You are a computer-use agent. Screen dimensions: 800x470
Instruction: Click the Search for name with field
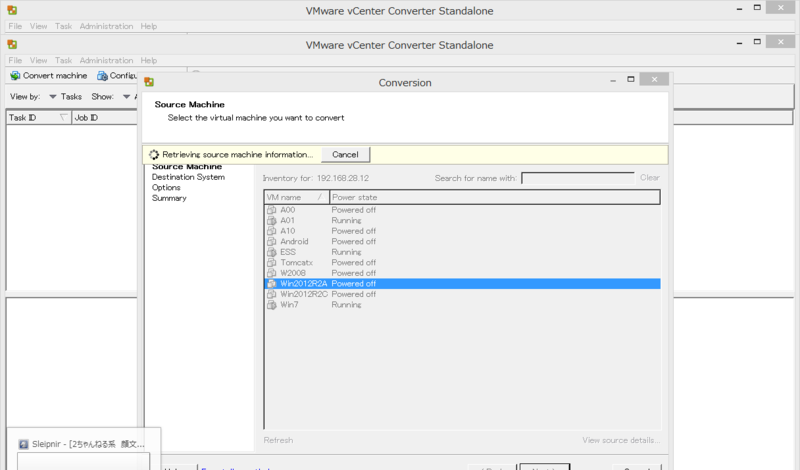click(578, 178)
